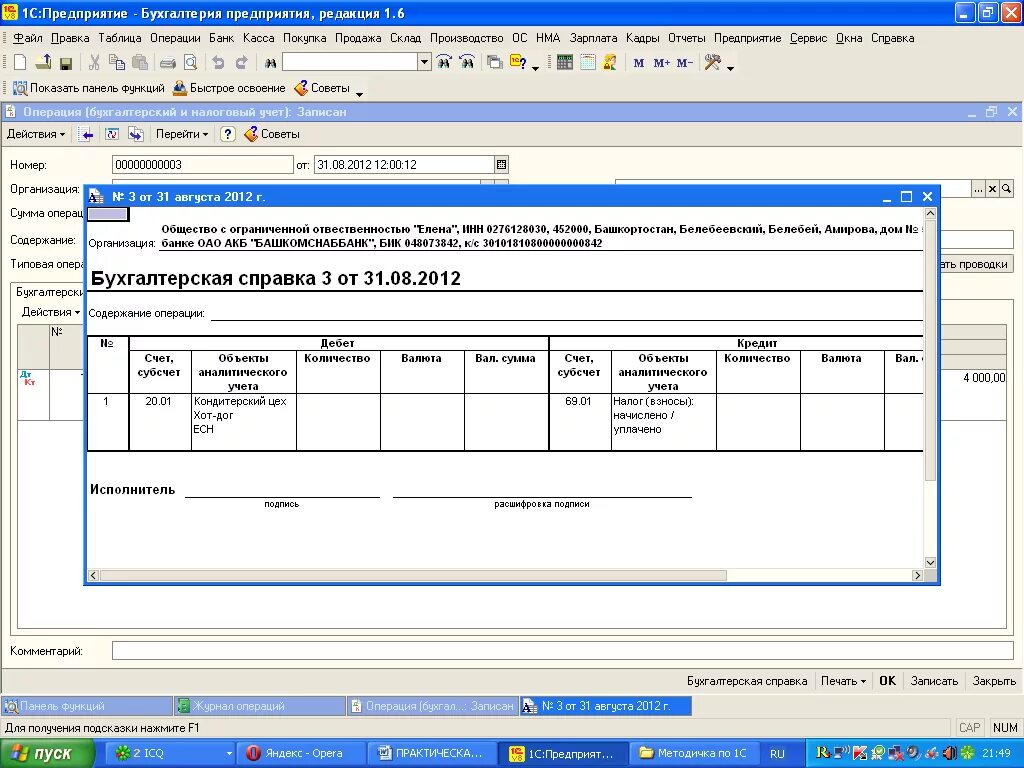This screenshot has height=768, width=1024.
Task: Open the Операции menu
Action: point(175,38)
